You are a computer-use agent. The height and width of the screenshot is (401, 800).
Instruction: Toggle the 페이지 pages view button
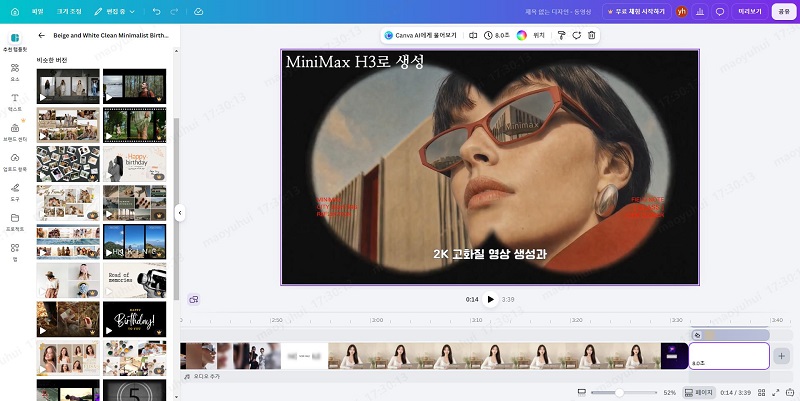tap(699, 392)
